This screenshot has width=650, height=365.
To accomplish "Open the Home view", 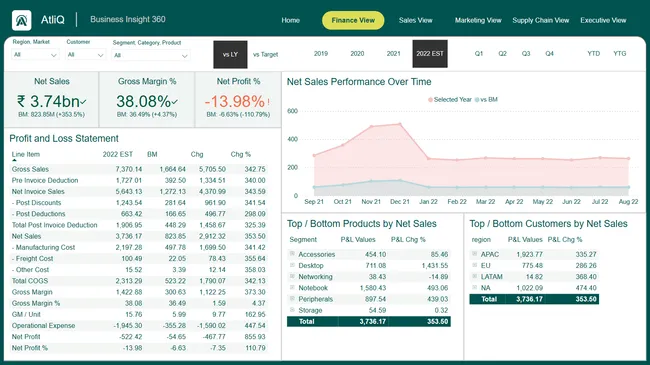I will click(290, 20).
